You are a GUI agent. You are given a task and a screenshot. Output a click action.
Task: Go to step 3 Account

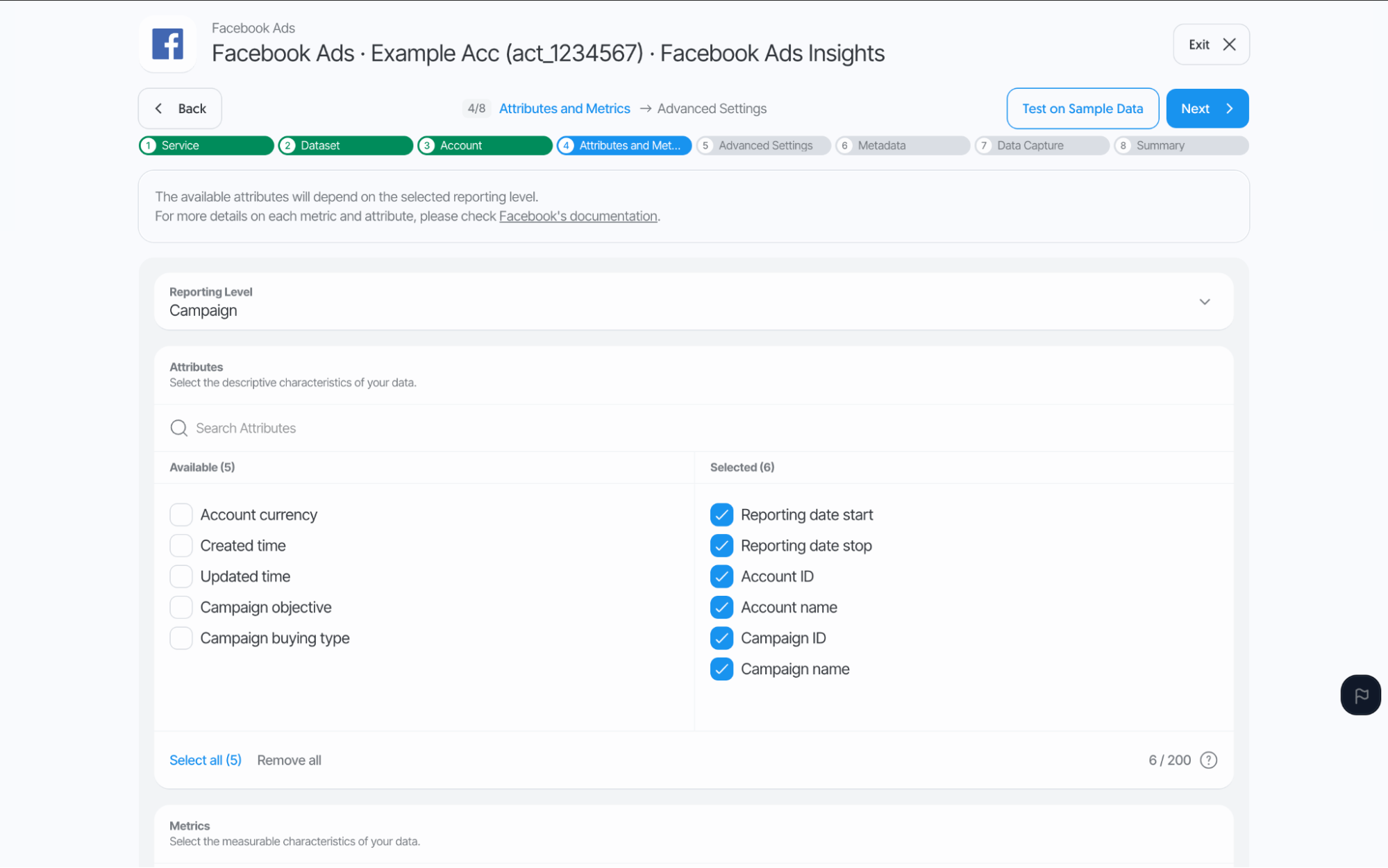(x=485, y=145)
